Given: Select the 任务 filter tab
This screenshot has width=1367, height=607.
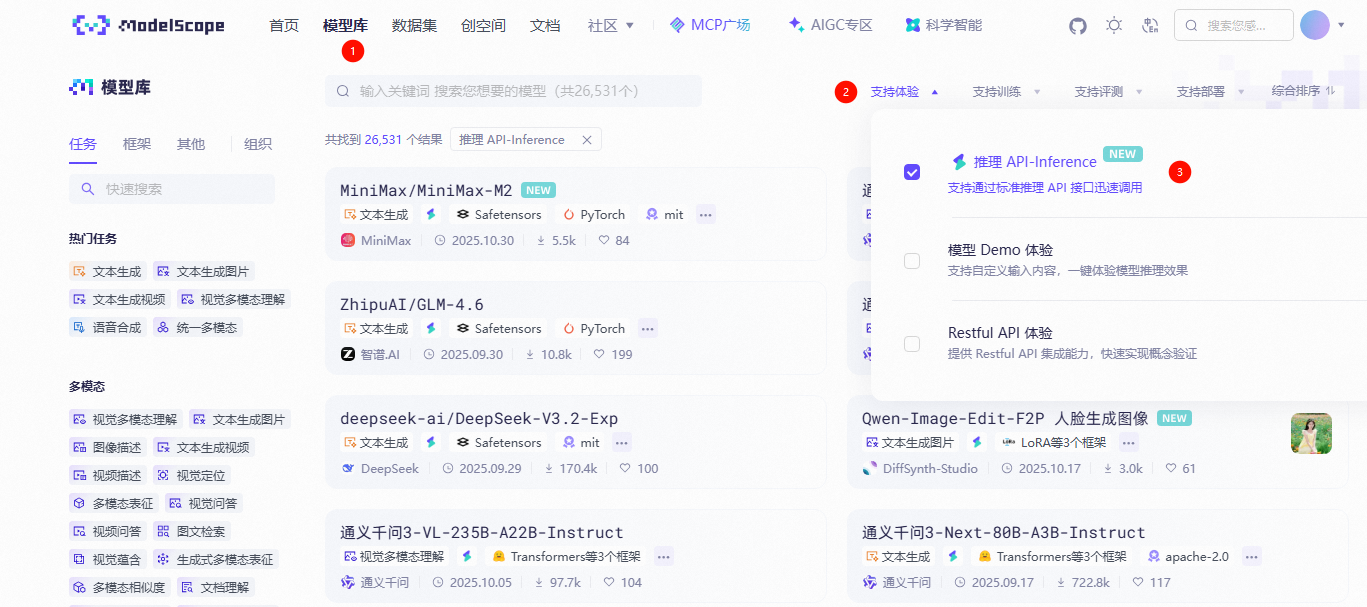Looking at the screenshot, I should tap(83, 143).
